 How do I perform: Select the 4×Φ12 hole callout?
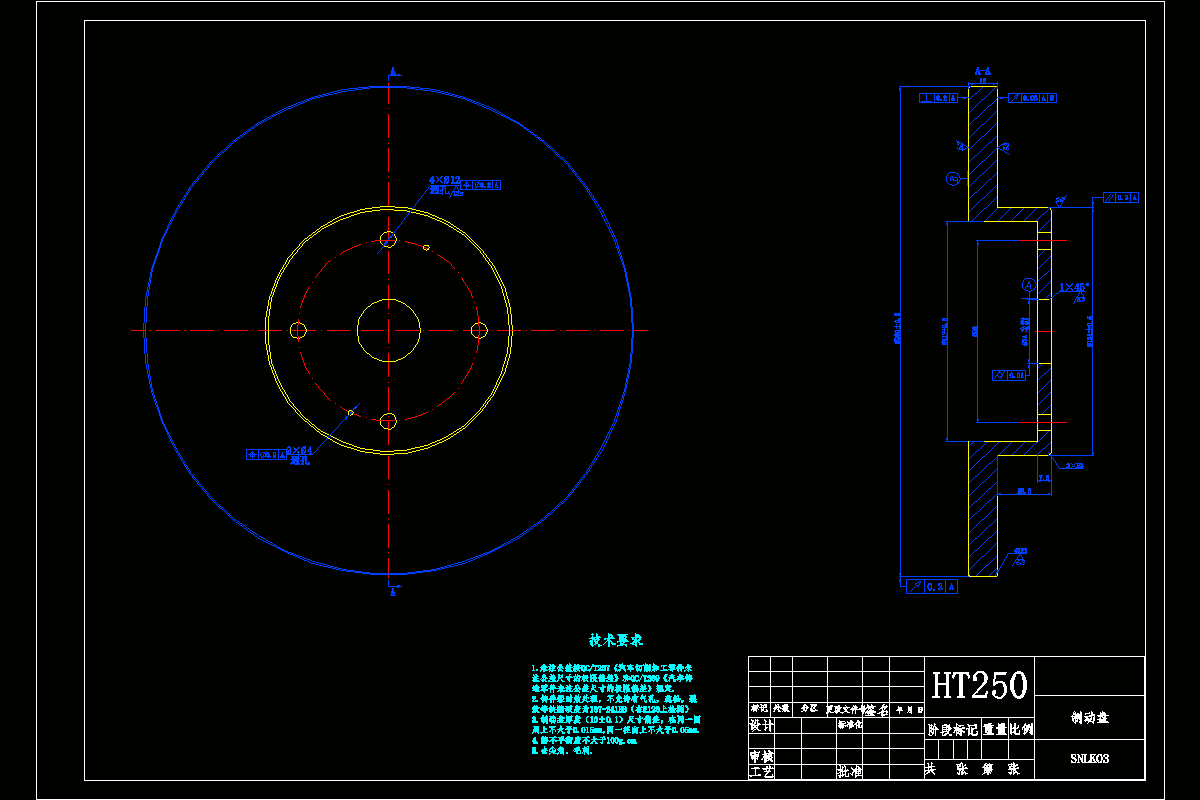(444, 180)
